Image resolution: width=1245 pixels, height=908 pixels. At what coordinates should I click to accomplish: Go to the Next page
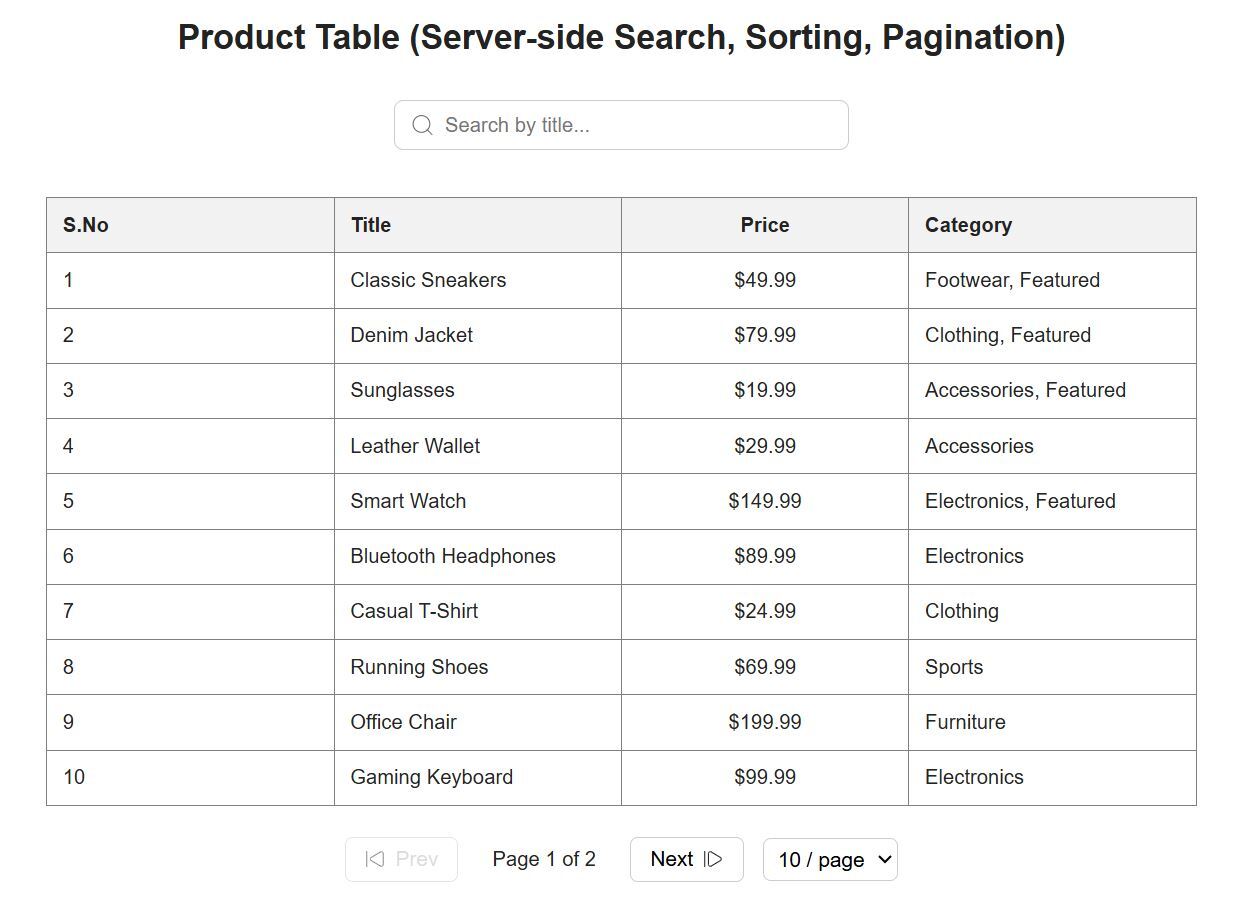pos(686,859)
